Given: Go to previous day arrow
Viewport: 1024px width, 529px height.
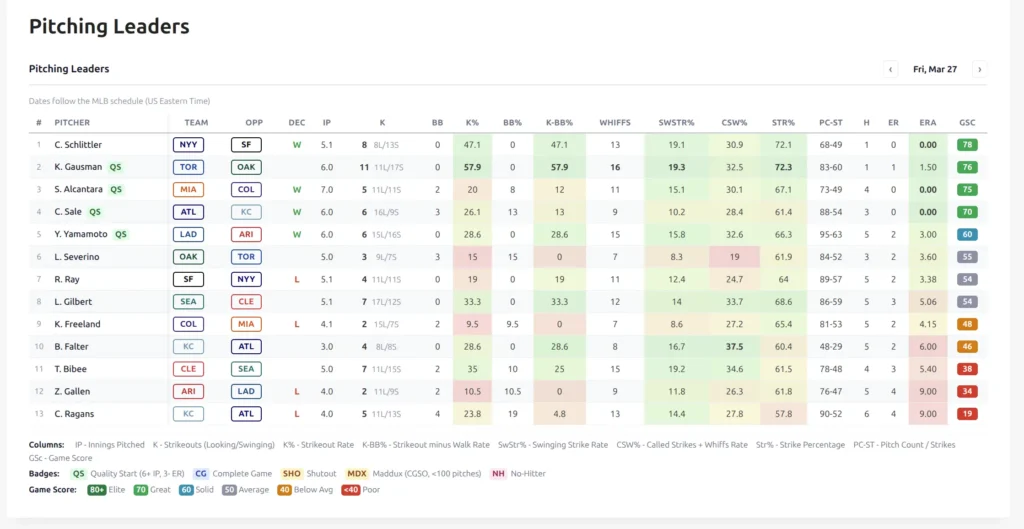Looking at the screenshot, I should tap(890, 69).
